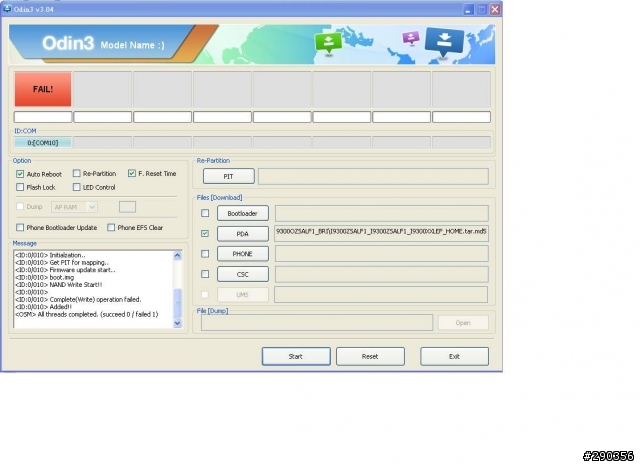Image resolution: width=640 pixels, height=464 pixels.
Task: Click the message log scroll down arrow
Action: pos(177,323)
